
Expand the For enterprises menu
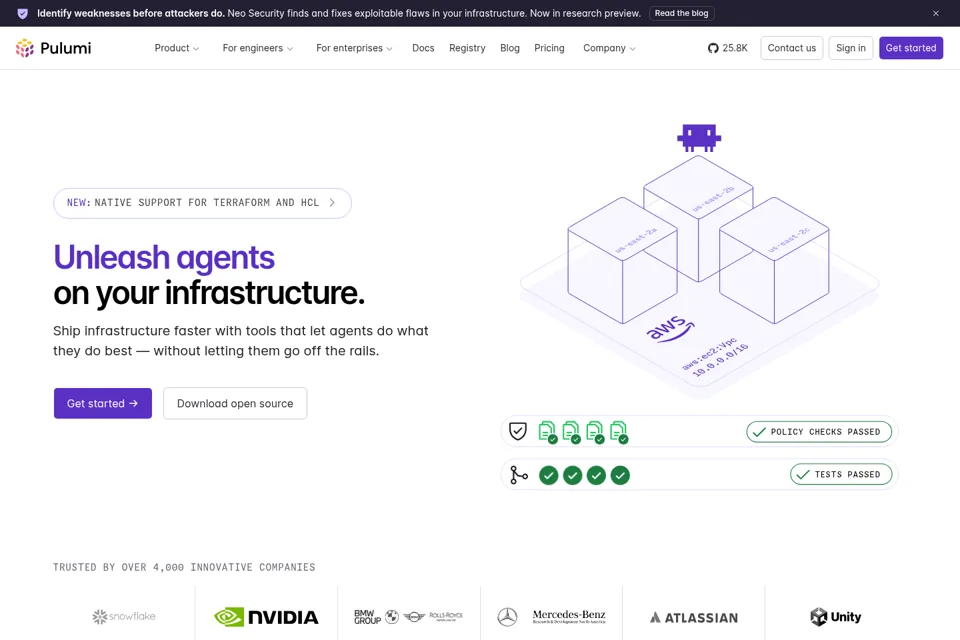354,48
